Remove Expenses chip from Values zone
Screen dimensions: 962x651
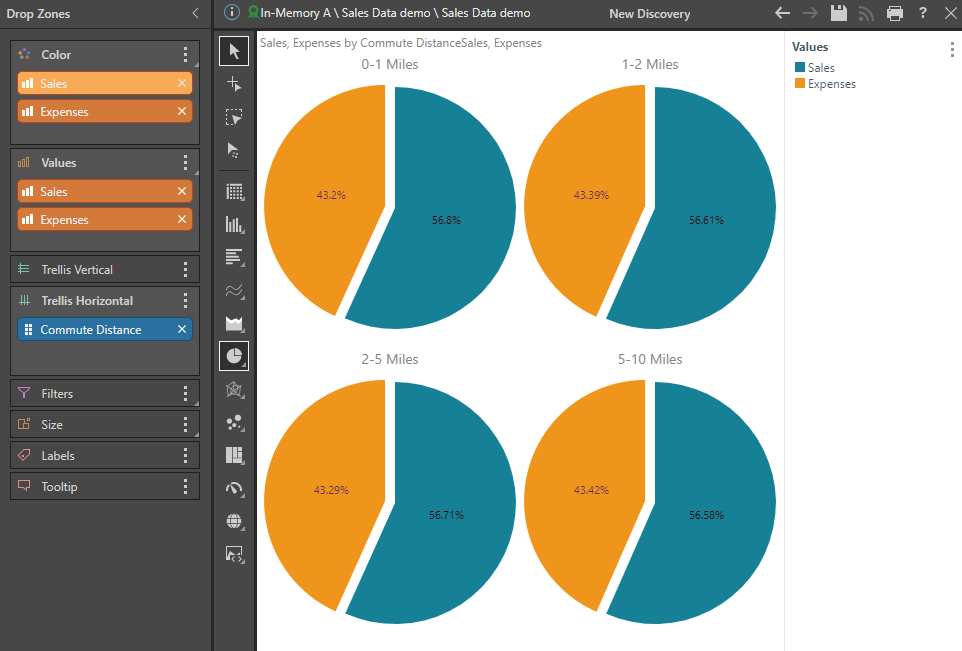pyautogui.click(x=182, y=220)
